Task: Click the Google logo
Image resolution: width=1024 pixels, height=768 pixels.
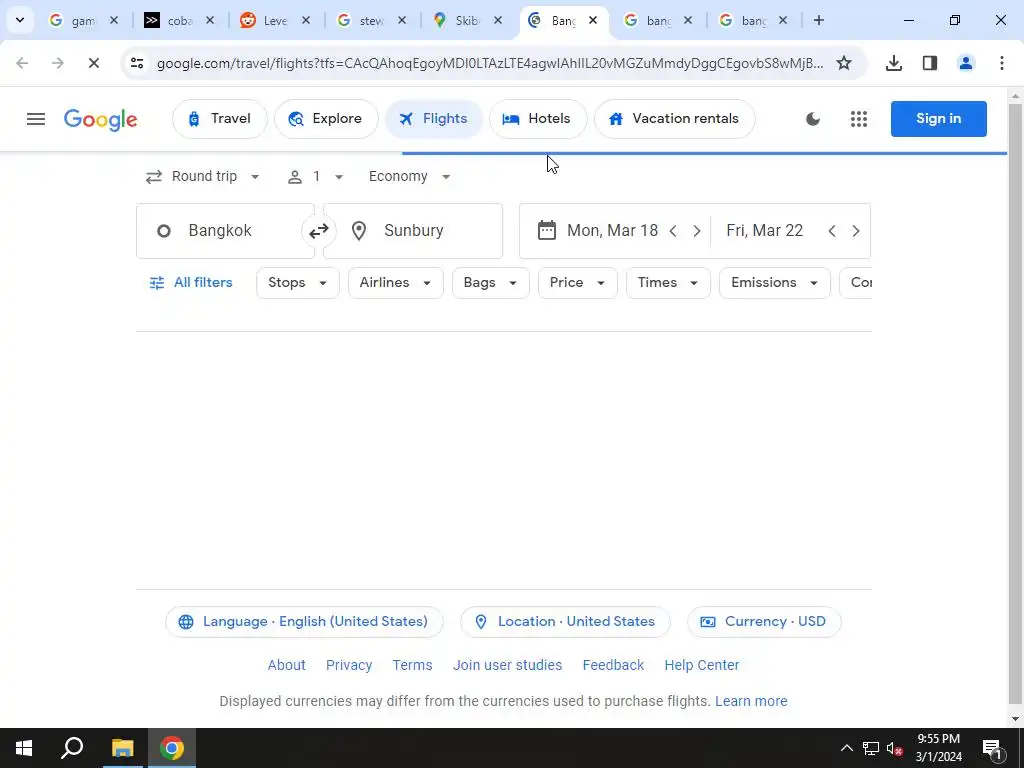Action: pyautogui.click(x=101, y=120)
